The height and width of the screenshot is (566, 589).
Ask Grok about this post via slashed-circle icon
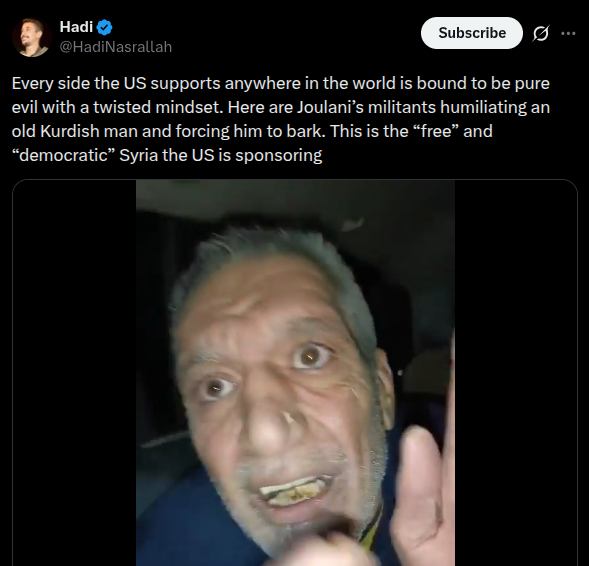541,33
